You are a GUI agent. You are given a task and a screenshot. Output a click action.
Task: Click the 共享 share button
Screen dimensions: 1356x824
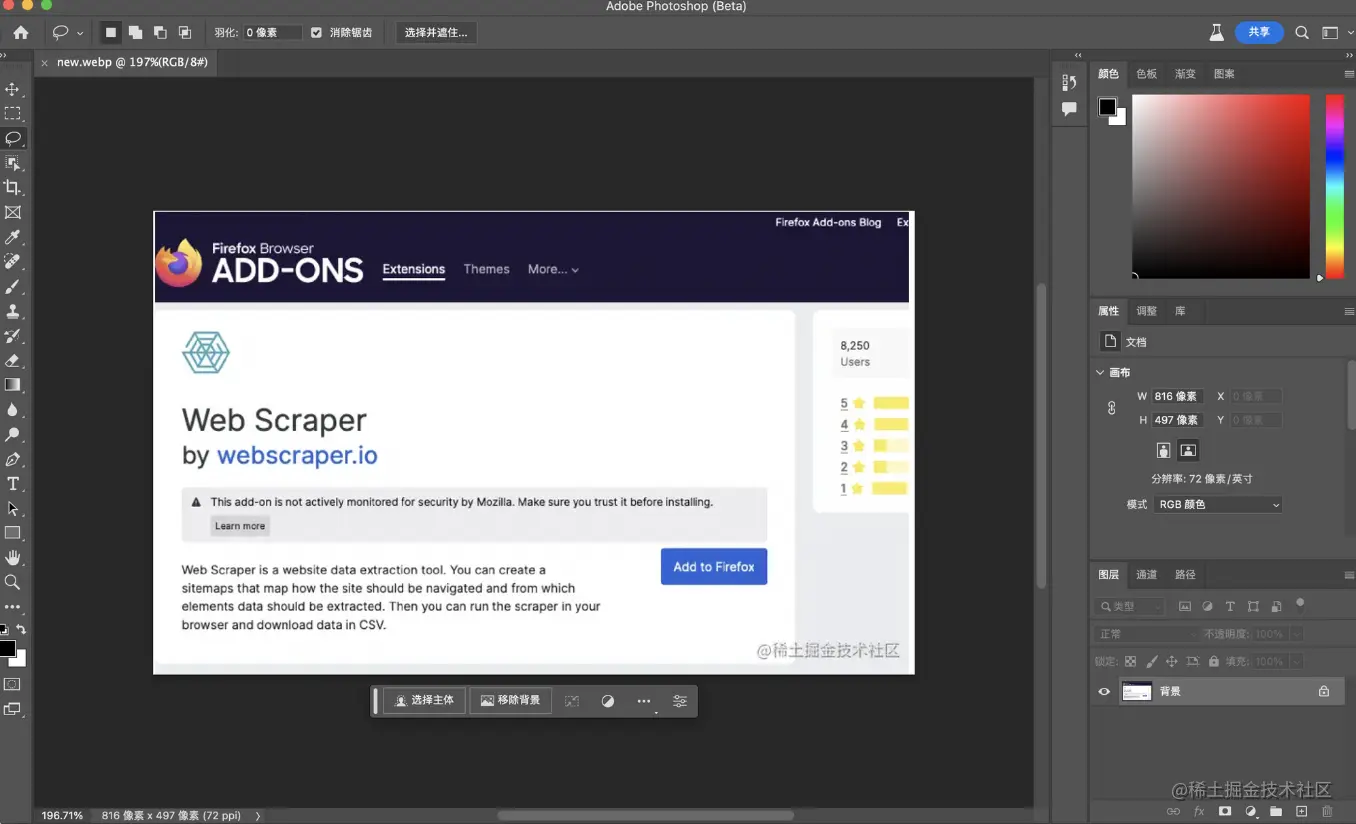(x=1259, y=32)
